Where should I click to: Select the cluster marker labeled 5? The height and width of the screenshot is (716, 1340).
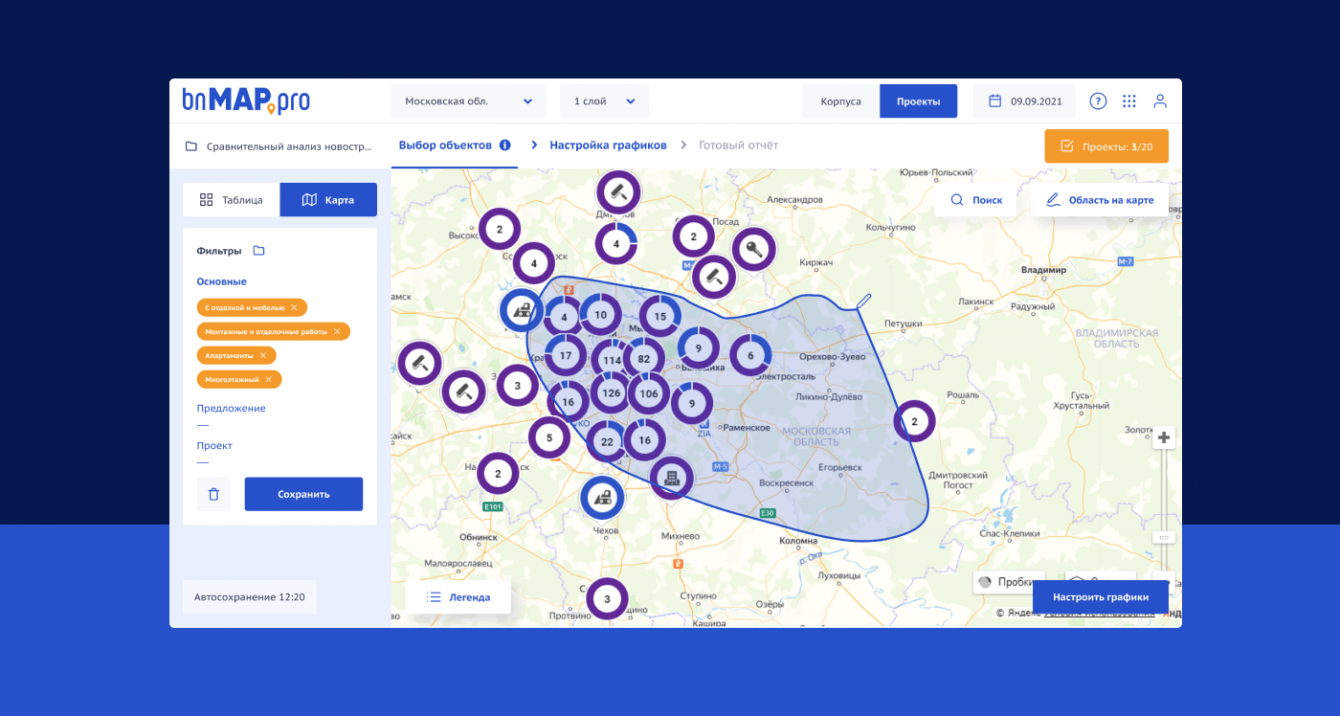pos(549,437)
